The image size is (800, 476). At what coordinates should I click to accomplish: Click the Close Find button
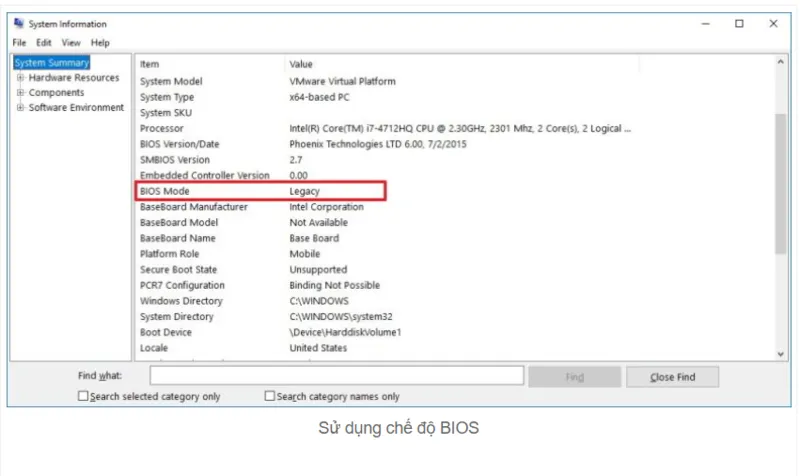(x=672, y=377)
